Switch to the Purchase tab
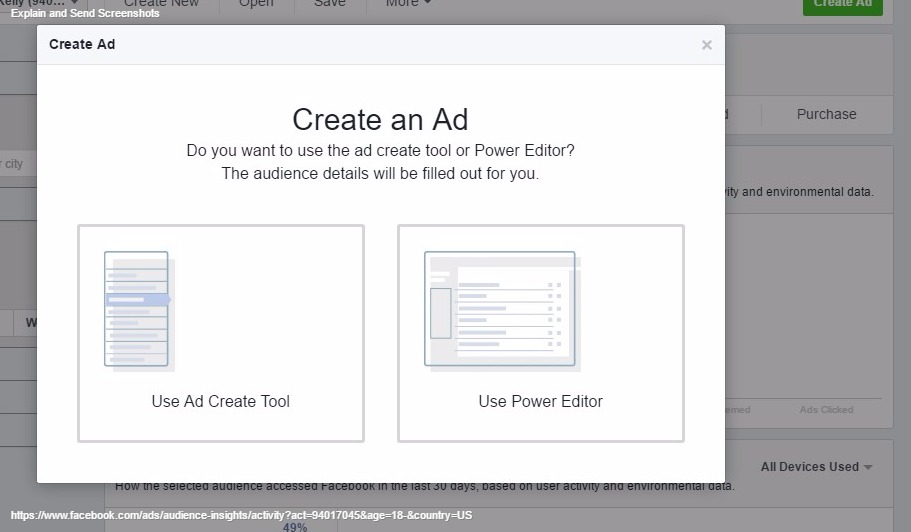The image size is (911, 532). pyautogui.click(x=826, y=114)
